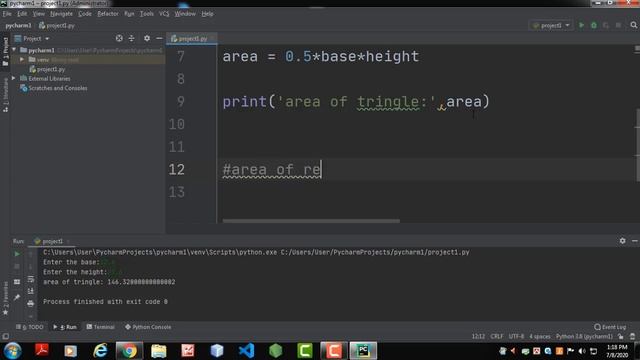
Task: Open Visual Studio Code from taskbar
Action: (247, 351)
